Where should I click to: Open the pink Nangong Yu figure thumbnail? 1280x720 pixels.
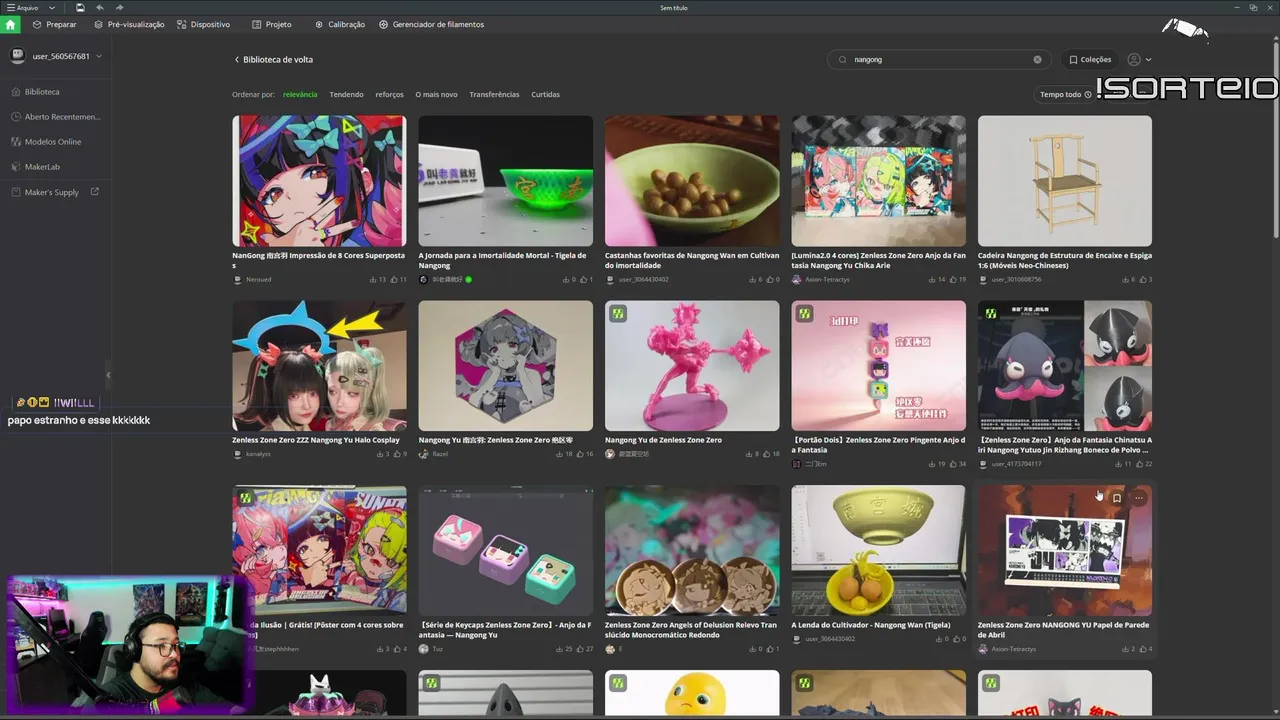(x=692, y=366)
